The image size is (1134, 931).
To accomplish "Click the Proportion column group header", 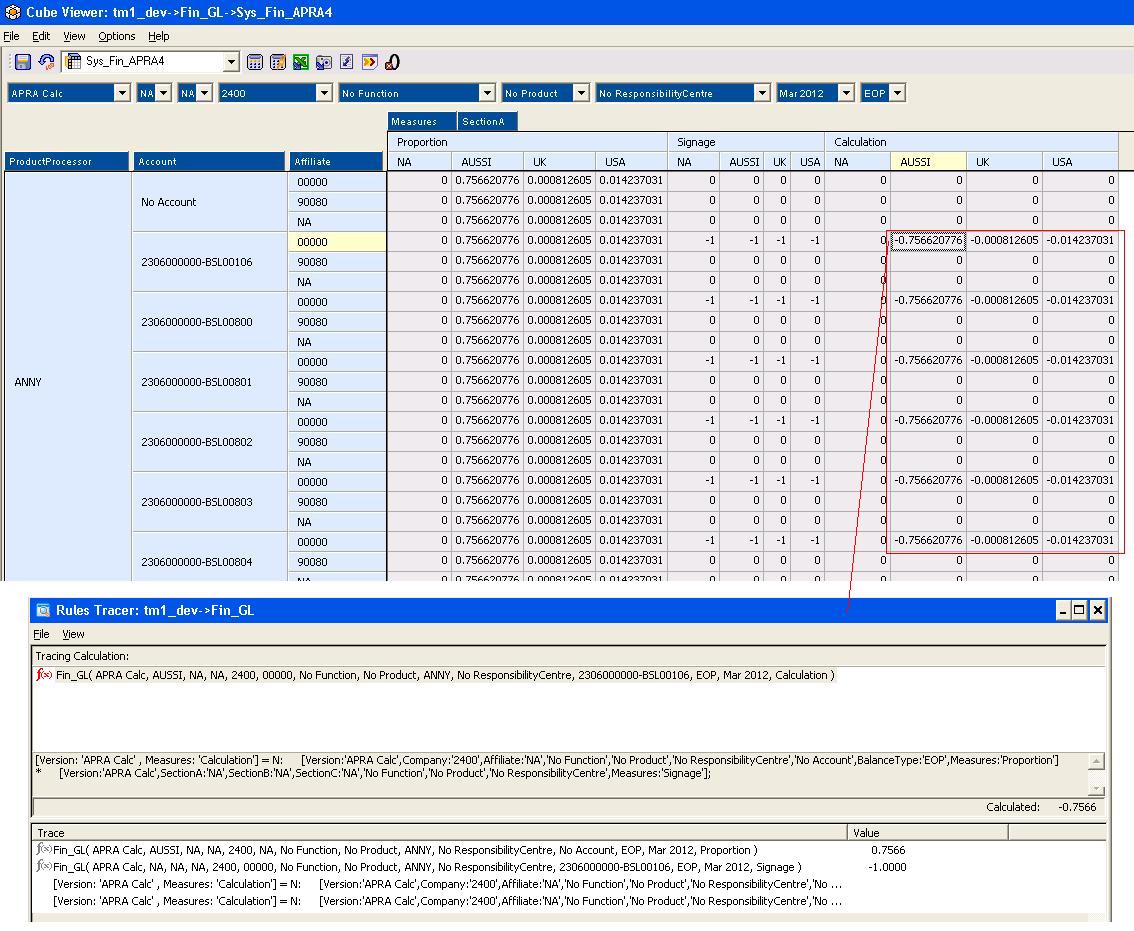I will (527, 142).
